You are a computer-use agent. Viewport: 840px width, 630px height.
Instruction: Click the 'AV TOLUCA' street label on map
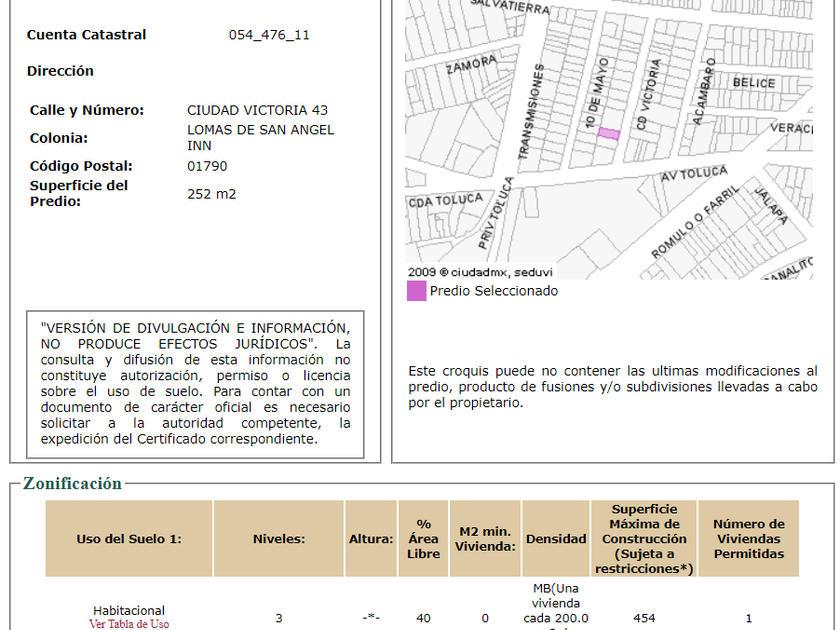click(x=694, y=174)
